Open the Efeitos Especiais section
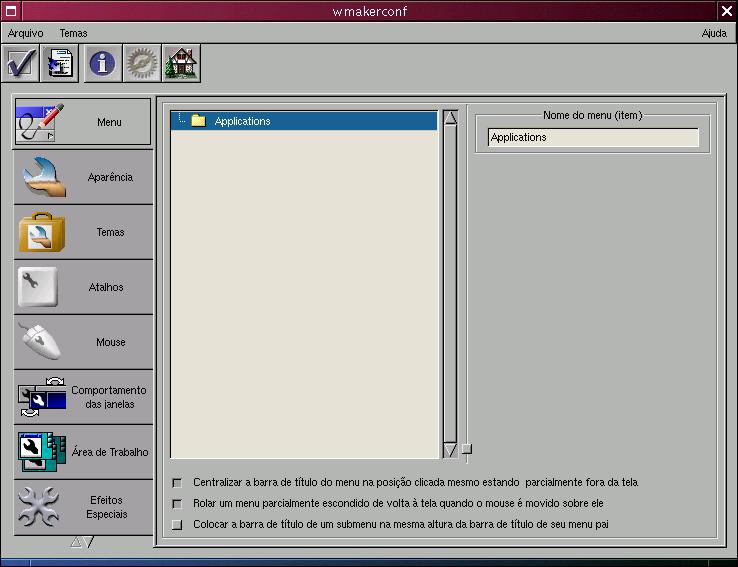Viewport: 738px width, 567px height. point(83,507)
